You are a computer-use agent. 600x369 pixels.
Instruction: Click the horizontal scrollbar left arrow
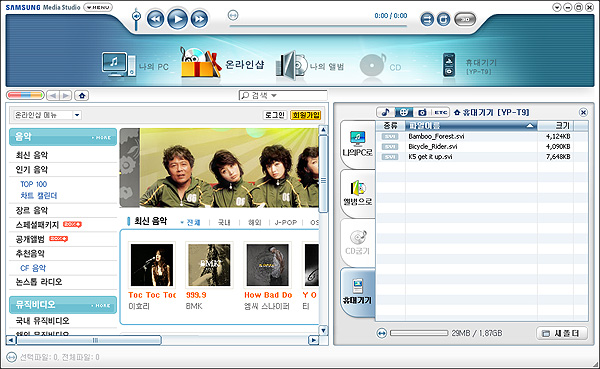click(x=11, y=340)
